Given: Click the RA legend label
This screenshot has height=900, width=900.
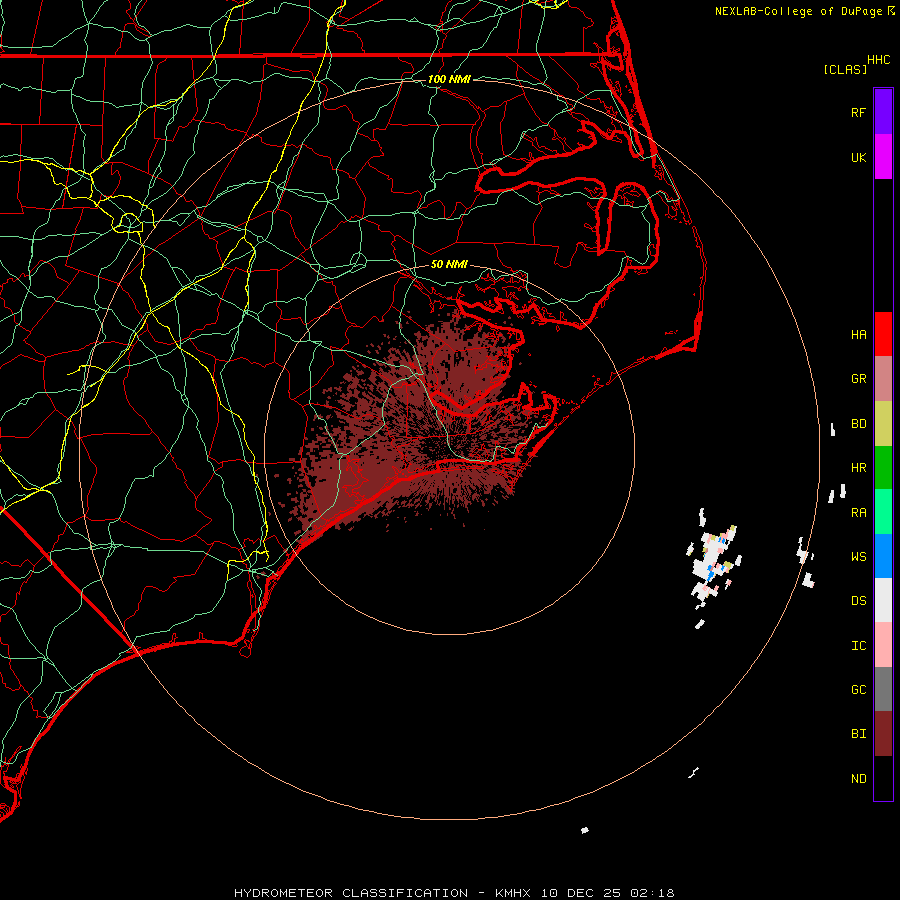Looking at the screenshot, I should 858,513.
